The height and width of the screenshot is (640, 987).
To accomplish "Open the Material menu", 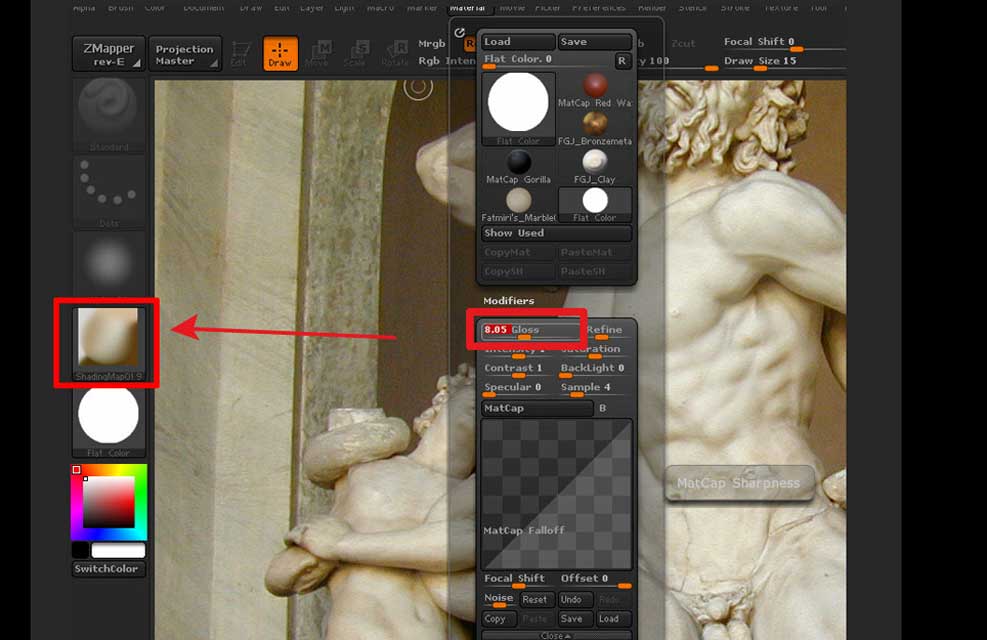I will [x=468, y=7].
